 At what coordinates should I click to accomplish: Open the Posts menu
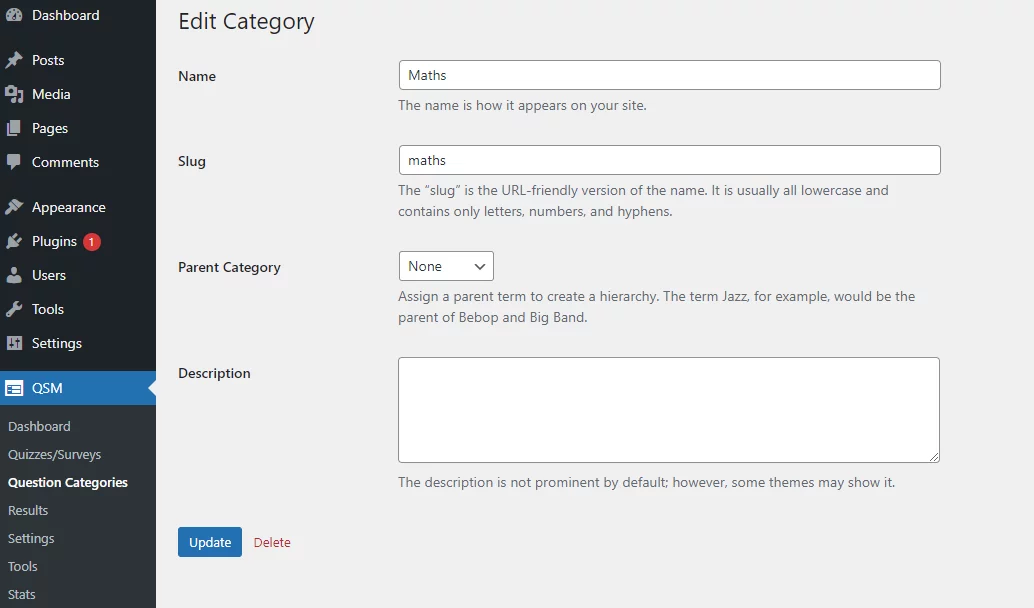[x=78, y=60]
